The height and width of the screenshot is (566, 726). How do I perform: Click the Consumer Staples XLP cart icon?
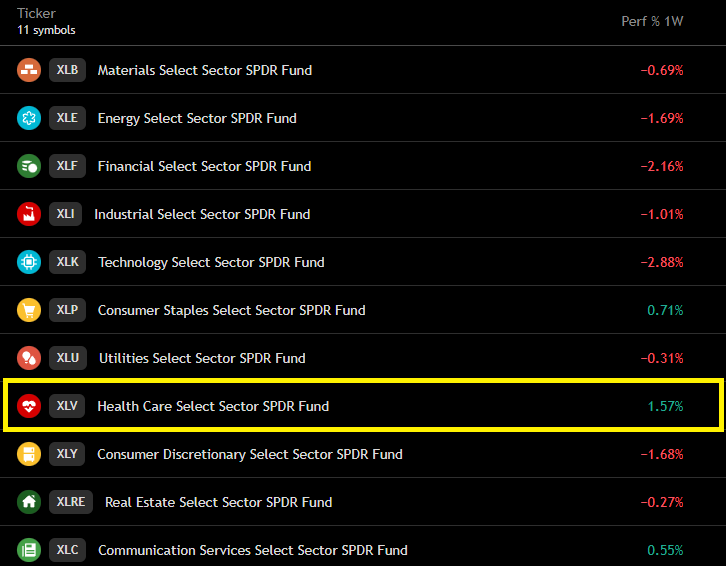[29, 310]
